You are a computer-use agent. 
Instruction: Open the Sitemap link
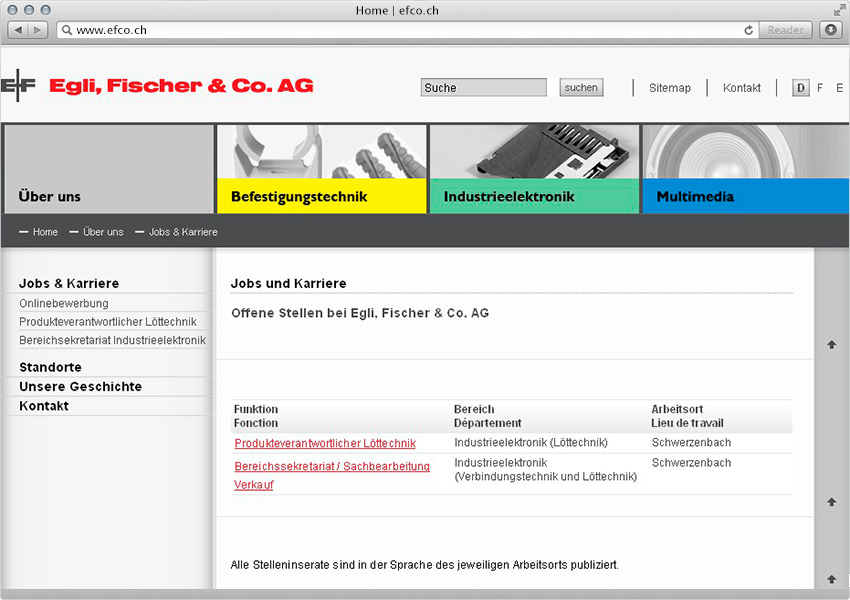click(x=669, y=88)
